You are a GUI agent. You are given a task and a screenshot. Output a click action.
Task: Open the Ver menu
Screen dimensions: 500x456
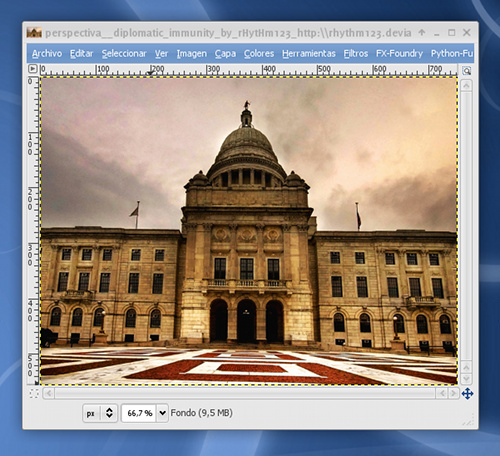point(161,53)
